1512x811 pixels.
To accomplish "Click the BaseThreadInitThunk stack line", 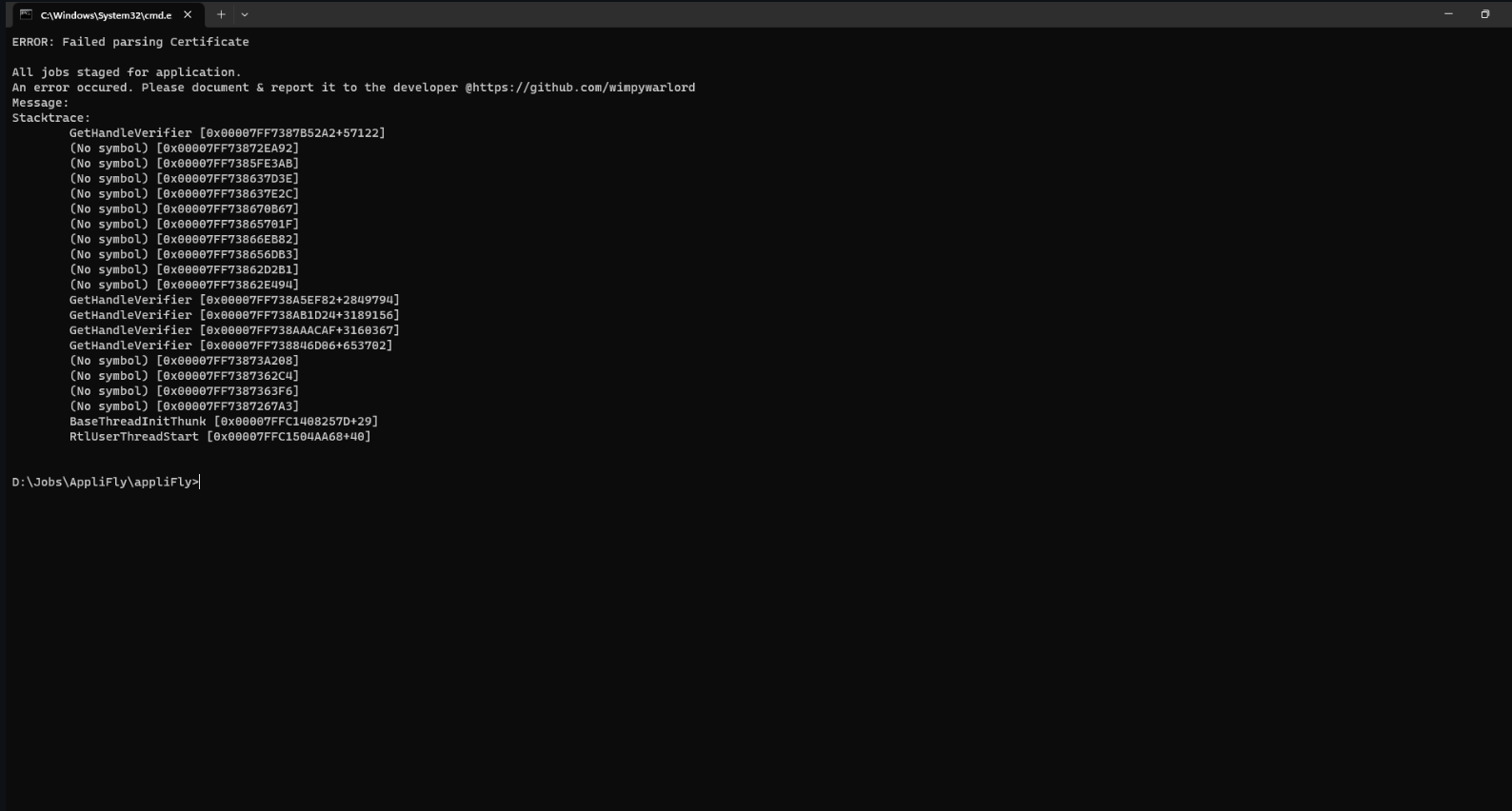I will (x=224, y=422).
